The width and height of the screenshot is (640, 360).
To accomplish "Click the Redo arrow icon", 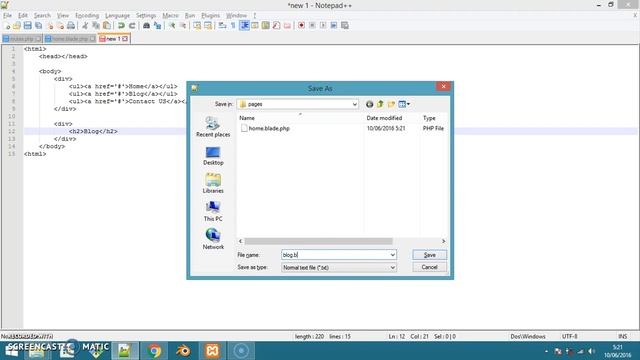I will coord(132,26).
